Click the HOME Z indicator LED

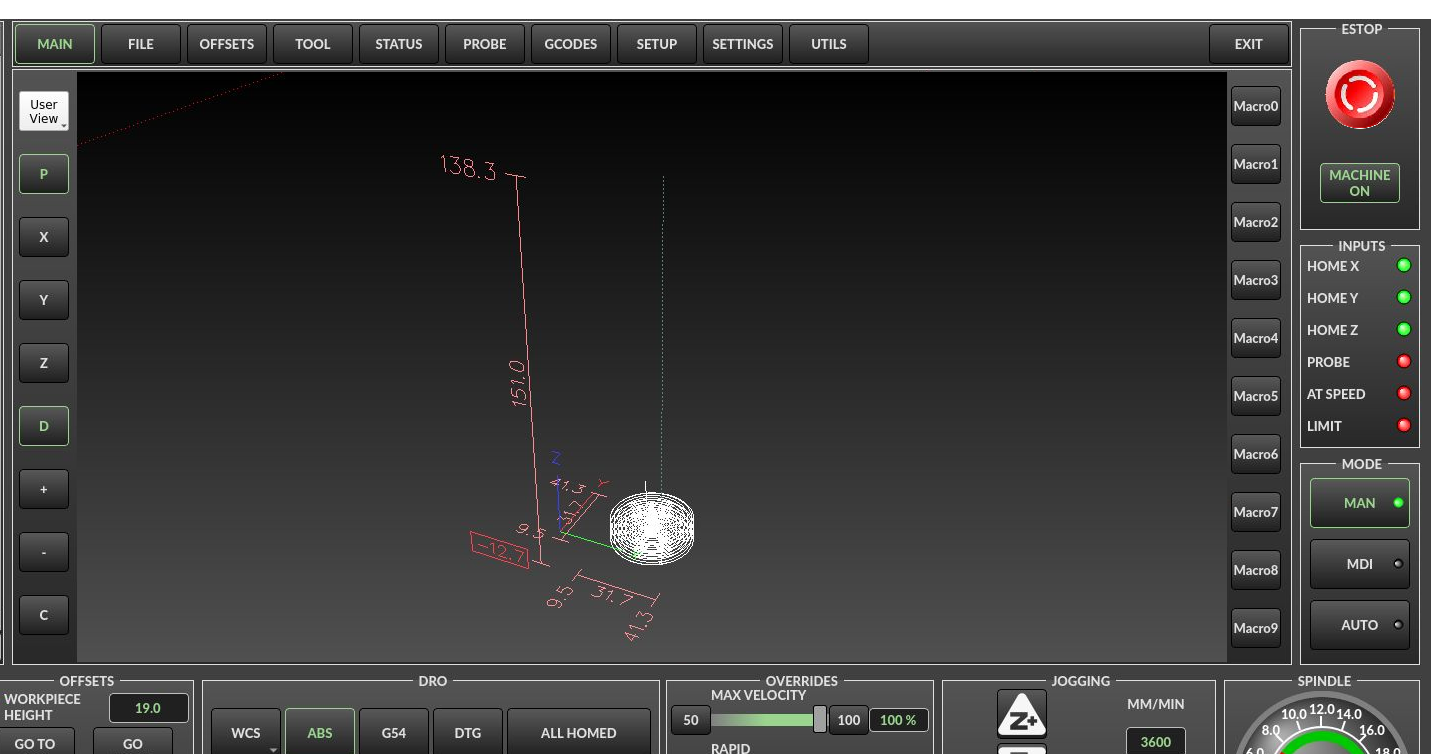1404,330
